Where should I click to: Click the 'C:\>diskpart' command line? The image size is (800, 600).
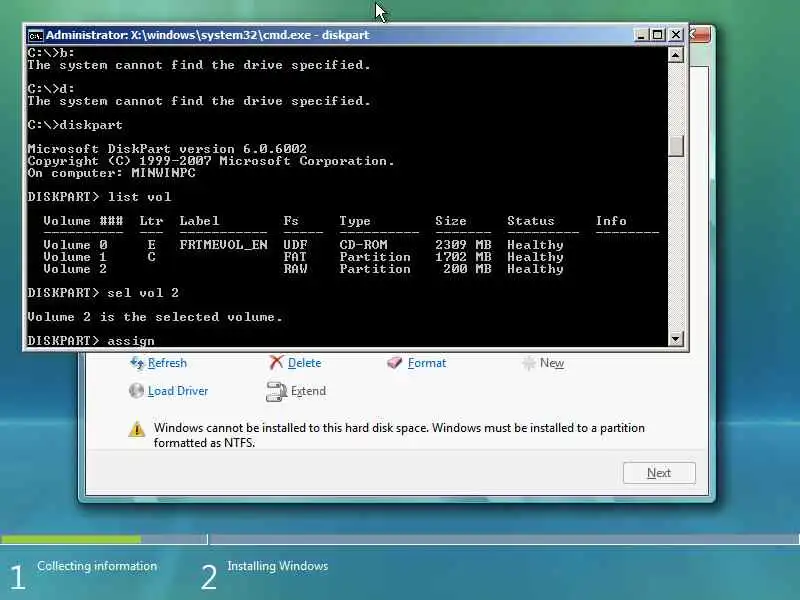75,125
